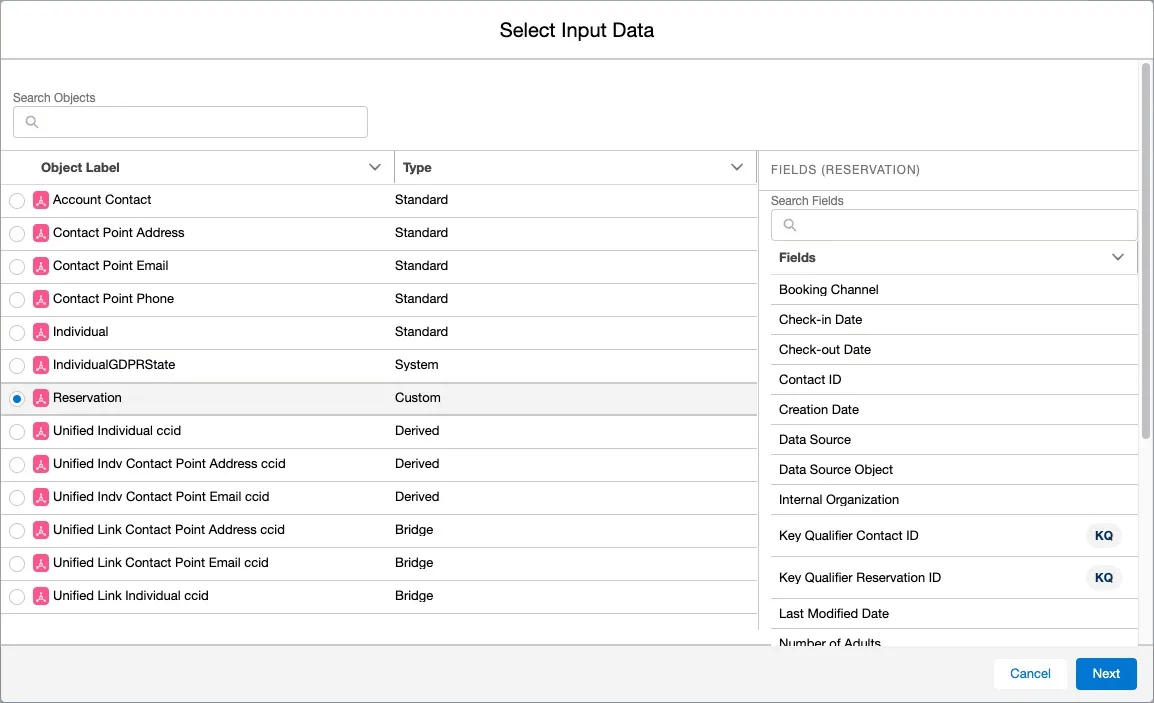1154x703 pixels.
Task: Click the Reservation object icon
Action: [41, 398]
